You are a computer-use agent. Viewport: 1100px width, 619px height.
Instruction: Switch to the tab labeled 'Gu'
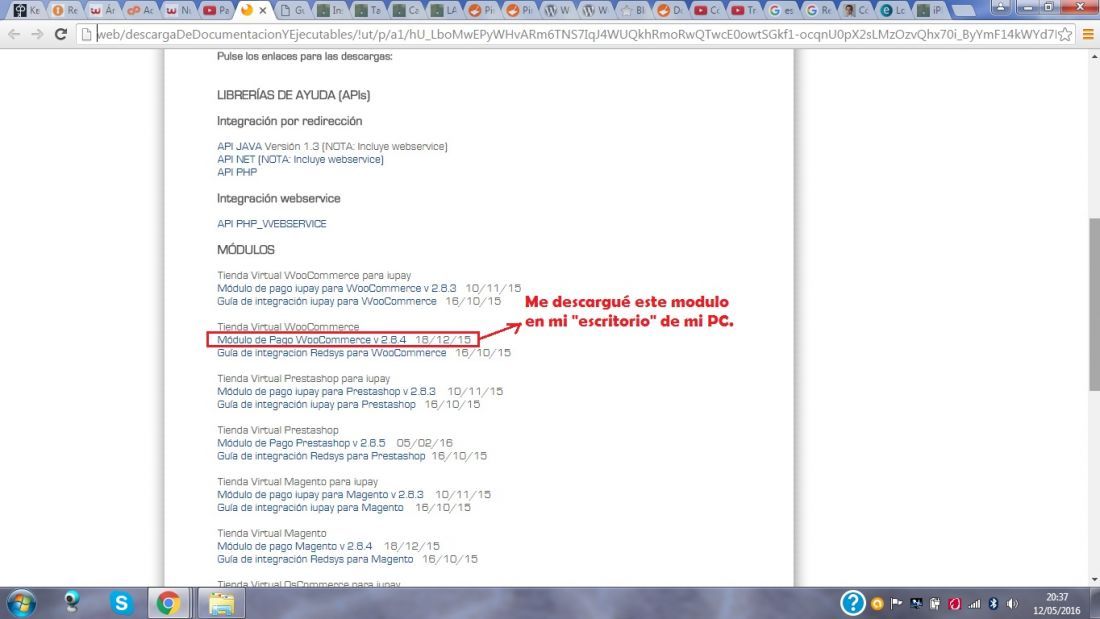coord(293,11)
